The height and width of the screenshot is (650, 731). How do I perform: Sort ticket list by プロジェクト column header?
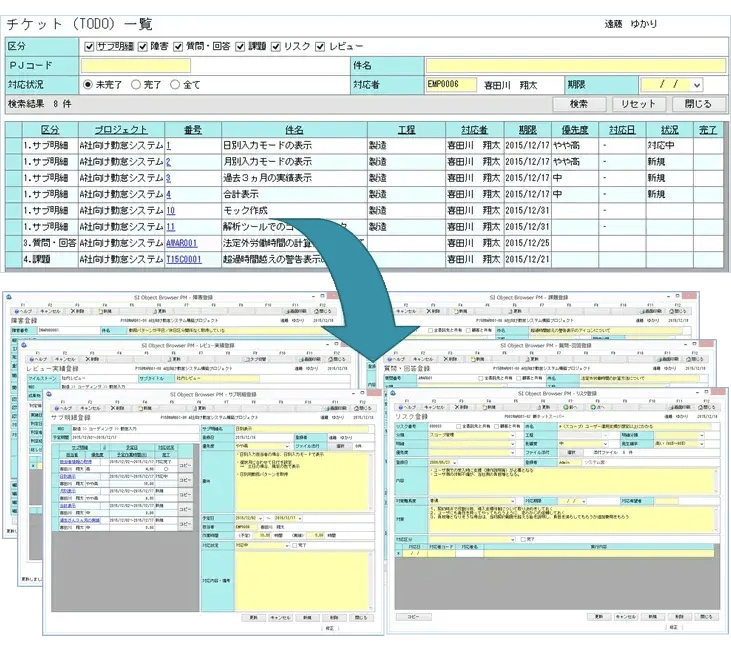pyautogui.click(x=113, y=130)
